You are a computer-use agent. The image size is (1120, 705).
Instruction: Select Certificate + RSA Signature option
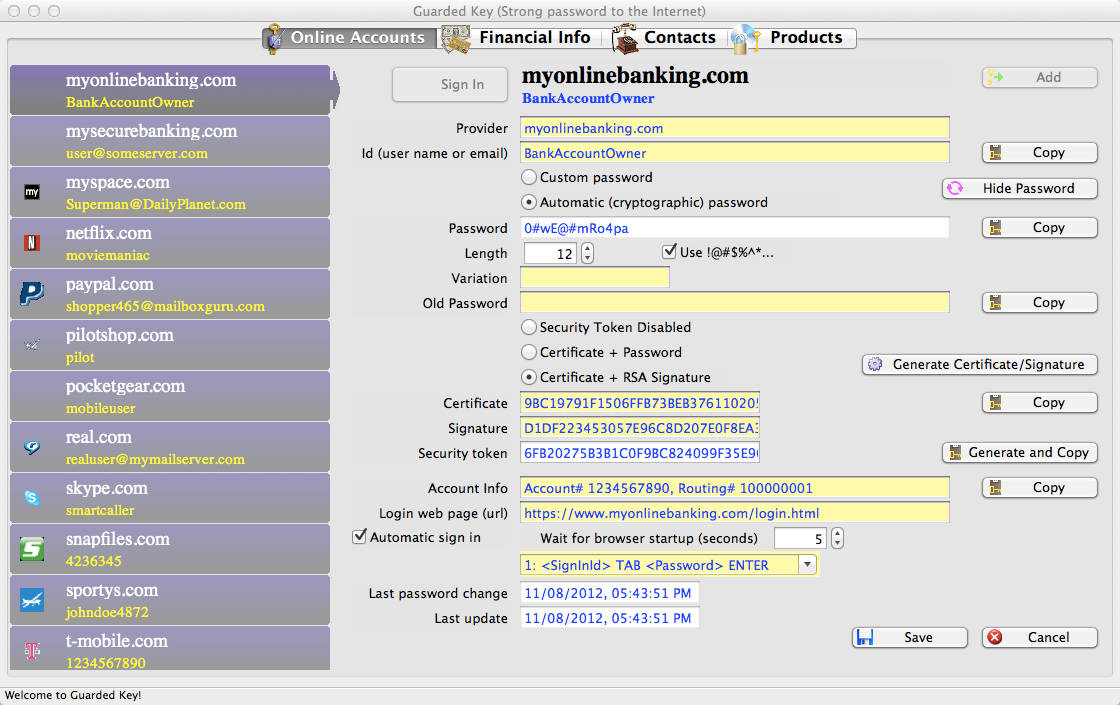[x=529, y=377]
